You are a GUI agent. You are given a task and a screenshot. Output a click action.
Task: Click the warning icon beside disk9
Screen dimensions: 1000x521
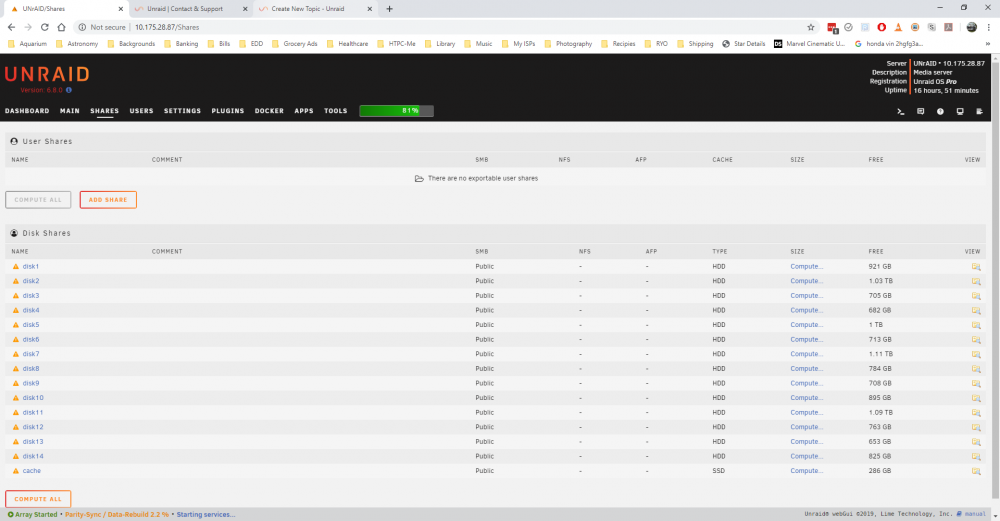tap(16, 383)
